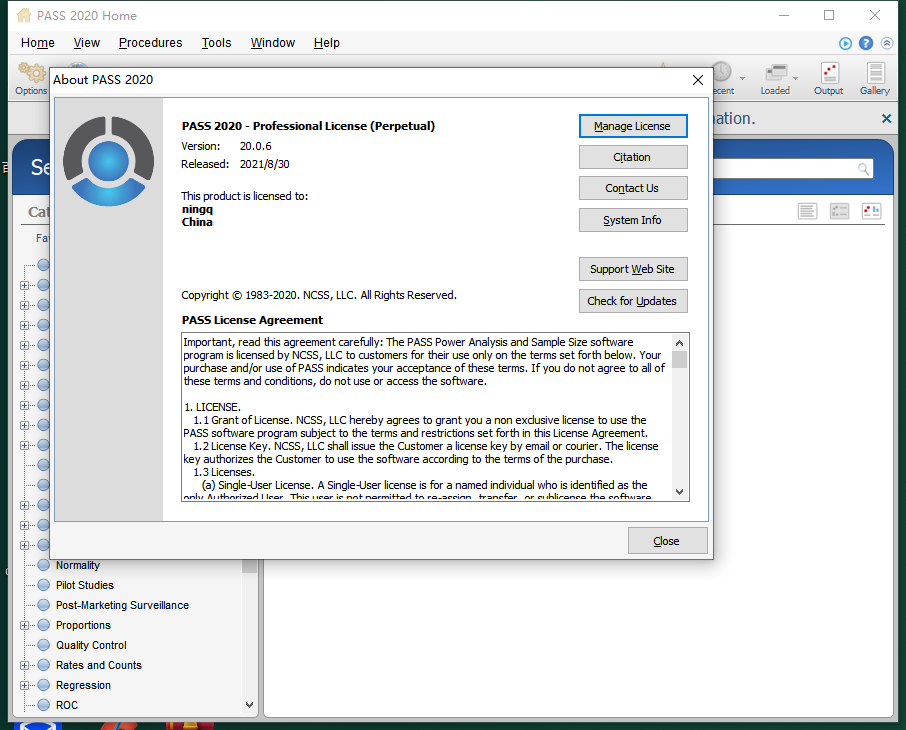
Task: Switch to text list view icon
Action: [808, 211]
